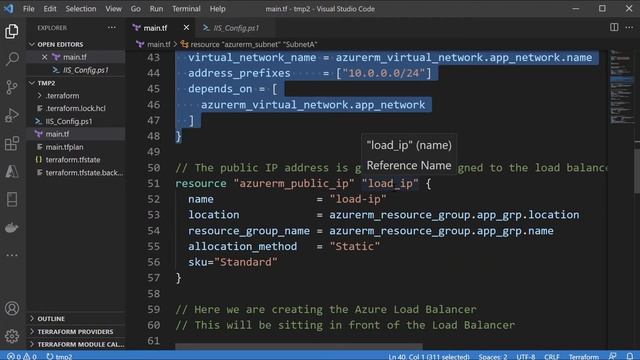Click the "load_ip" resource name in line 51
Screen dimensions: 640x360
coord(390,184)
